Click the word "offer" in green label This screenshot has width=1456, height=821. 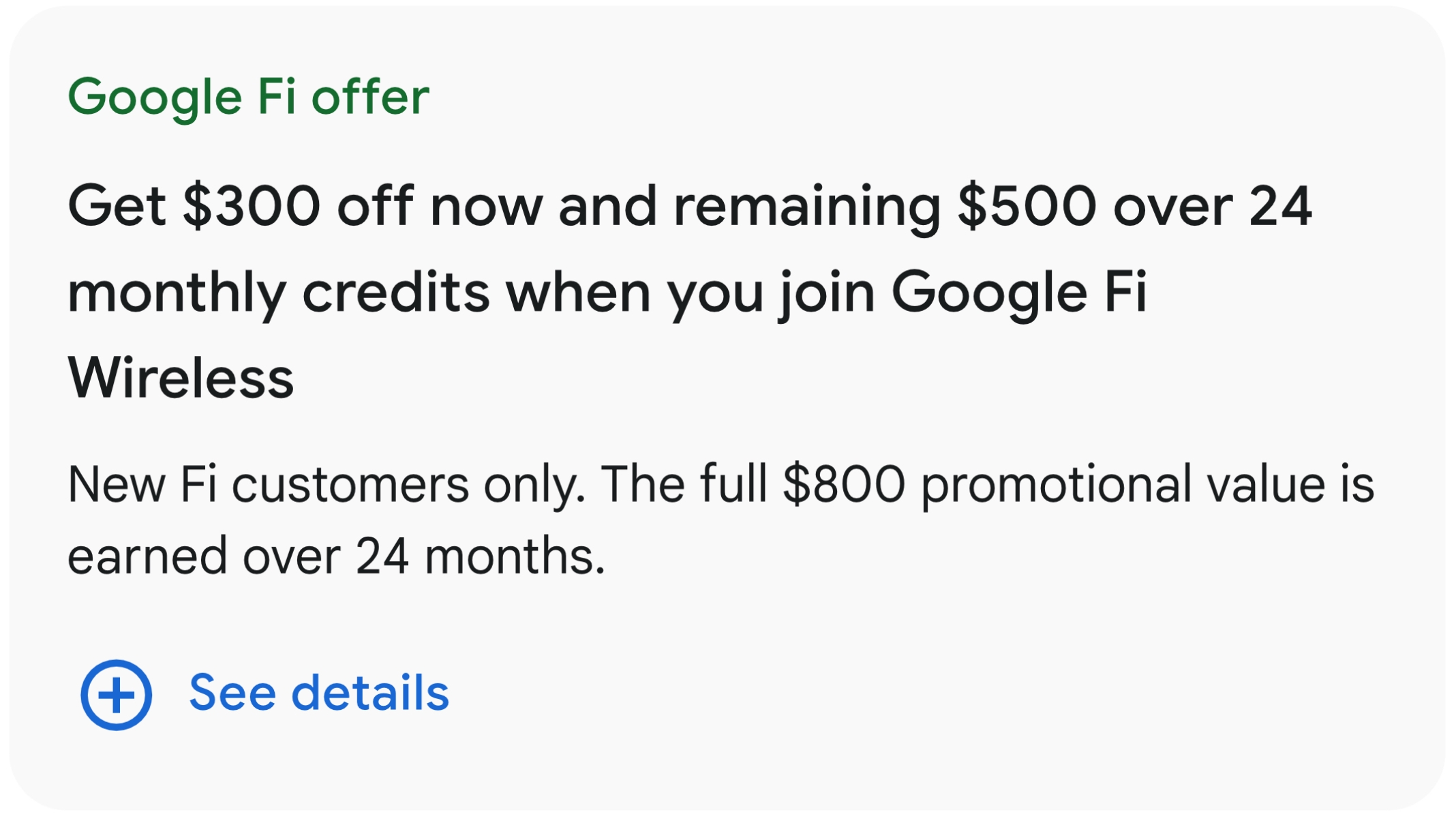(x=370, y=97)
